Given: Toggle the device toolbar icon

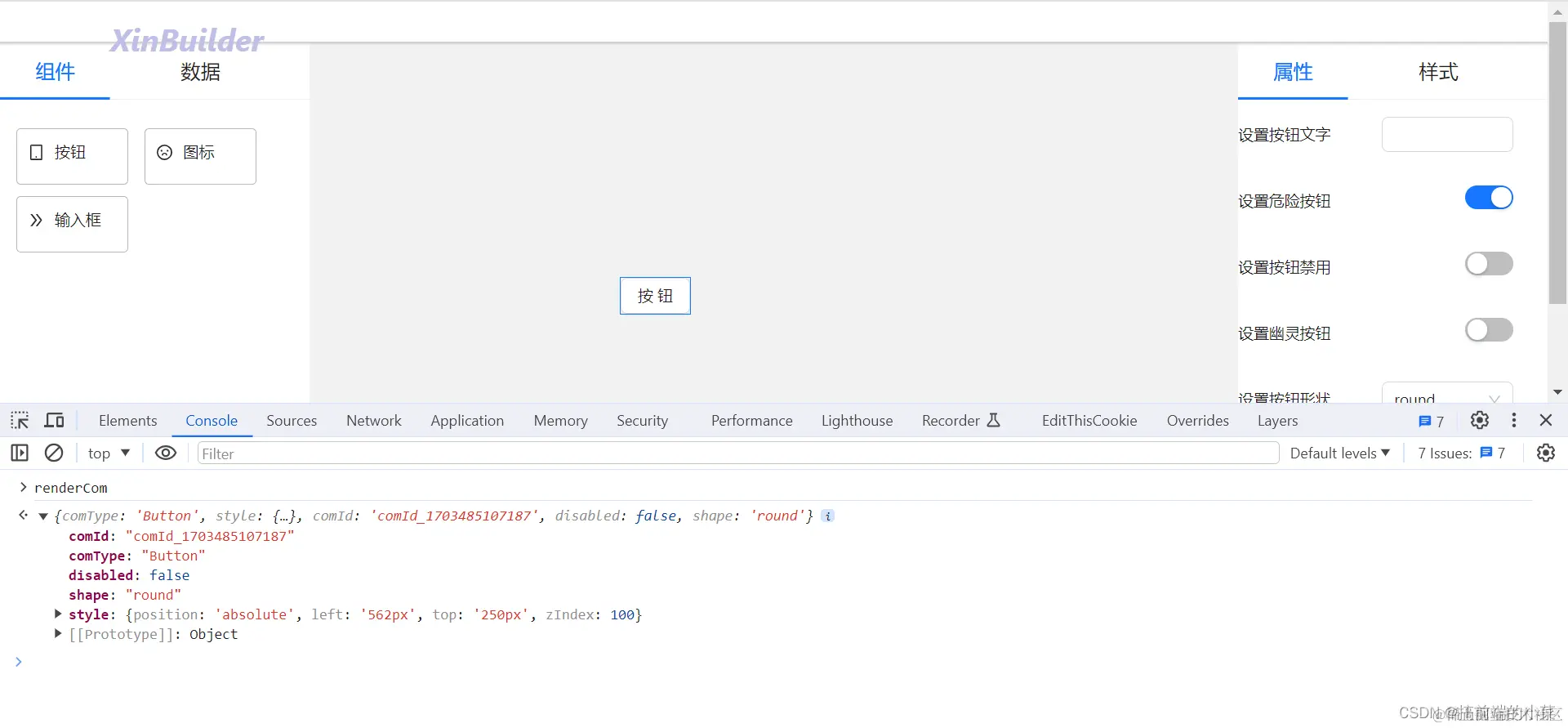Looking at the screenshot, I should (54, 420).
